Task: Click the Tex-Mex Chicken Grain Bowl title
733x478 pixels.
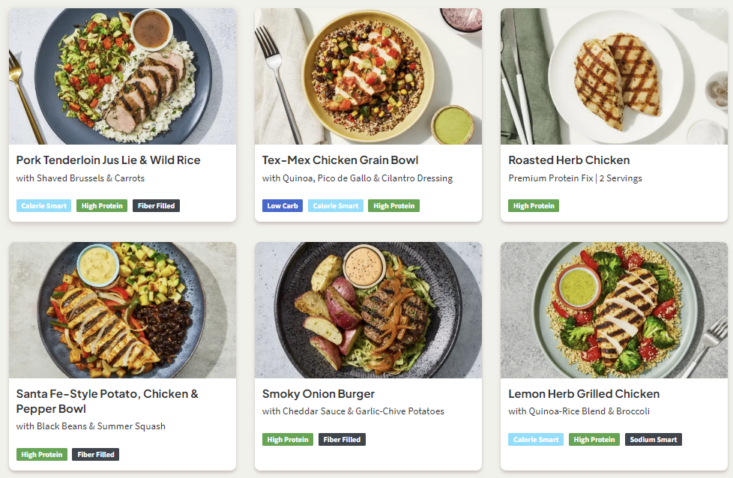Action: pos(340,160)
